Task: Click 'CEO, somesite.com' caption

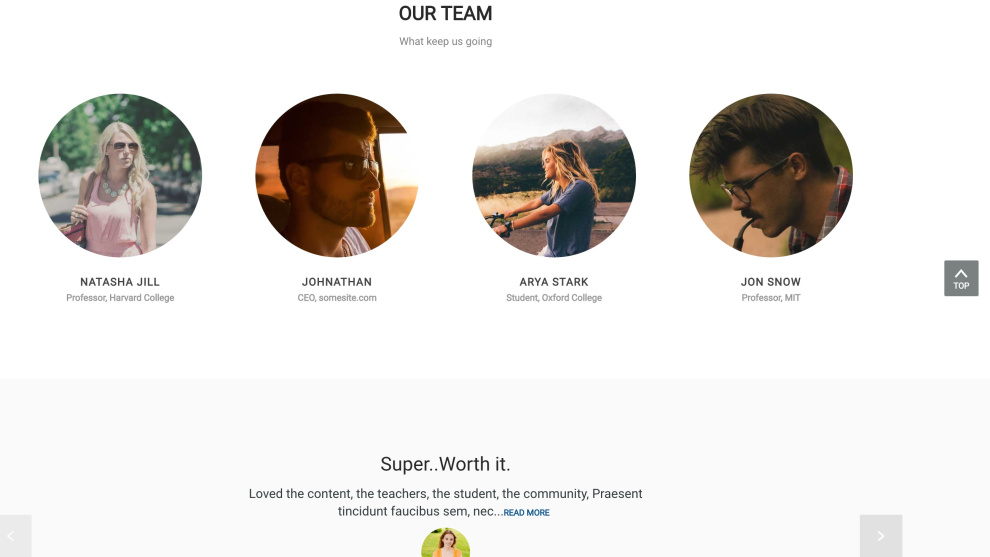Action: 337,298
